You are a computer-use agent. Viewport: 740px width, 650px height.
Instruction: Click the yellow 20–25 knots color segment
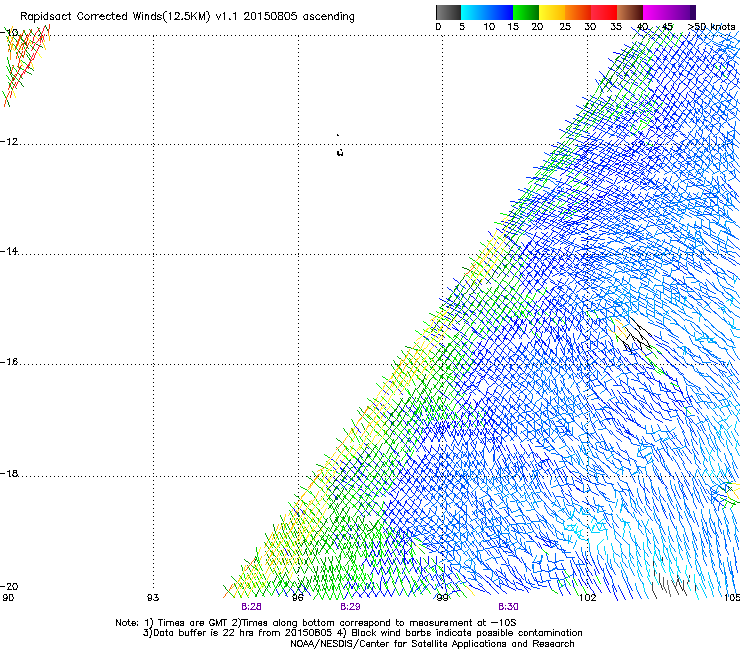[x=552, y=12]
